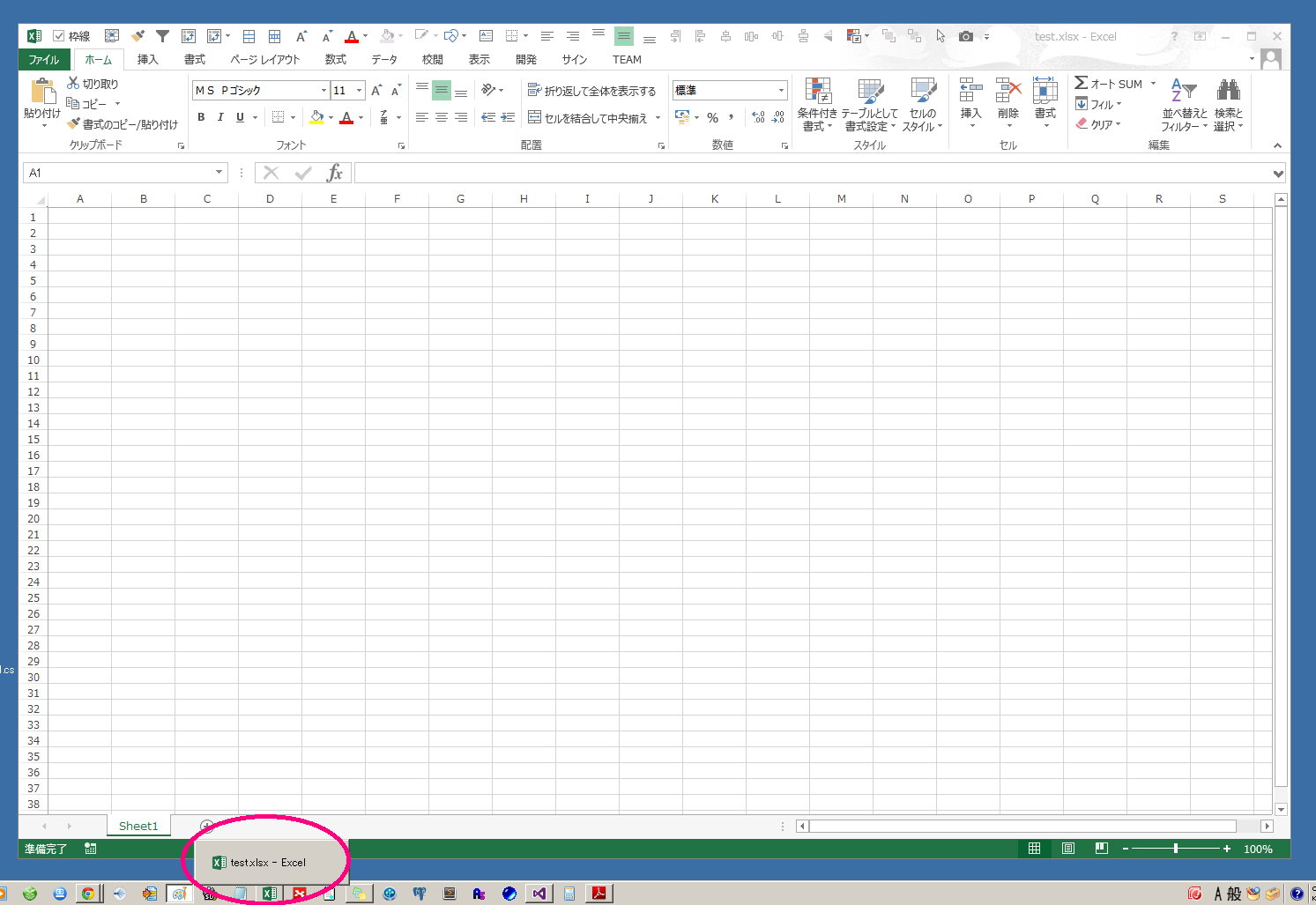Click the Delete cells (削除) icon
1316x905 pixels.
click(x=1008, y=91)
